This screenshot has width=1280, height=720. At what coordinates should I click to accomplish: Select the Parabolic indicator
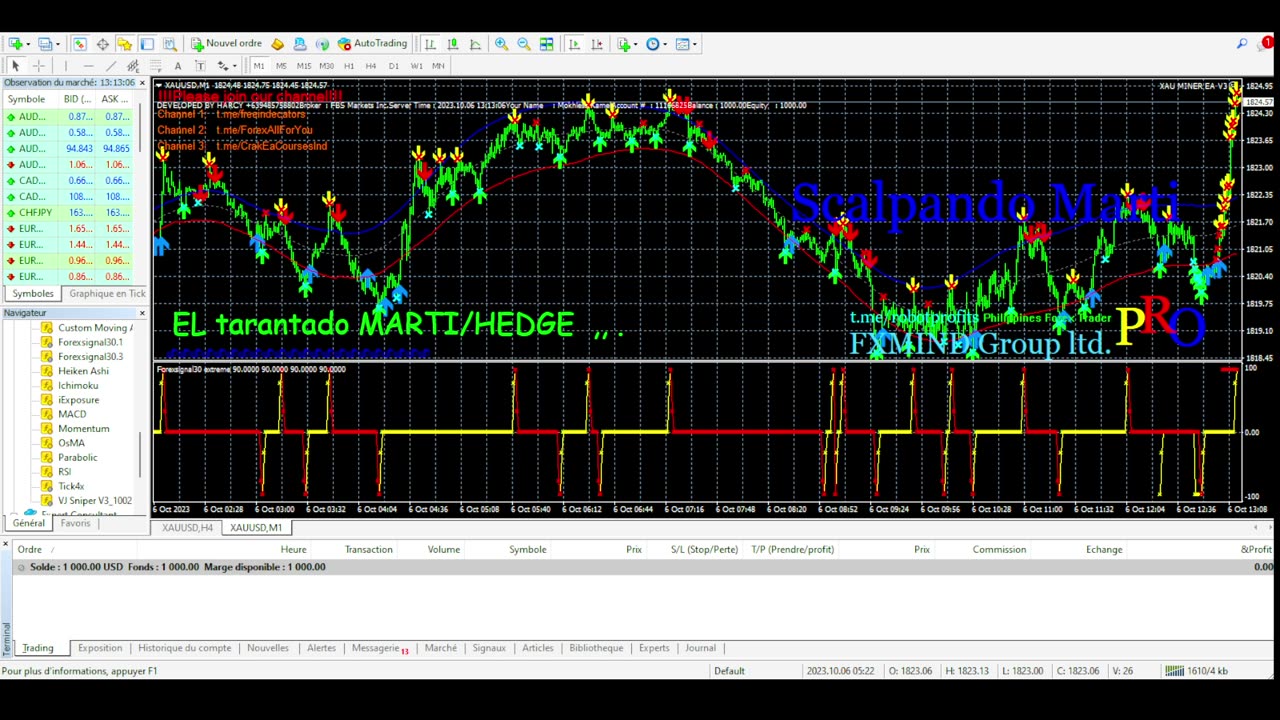pos(77,458)
